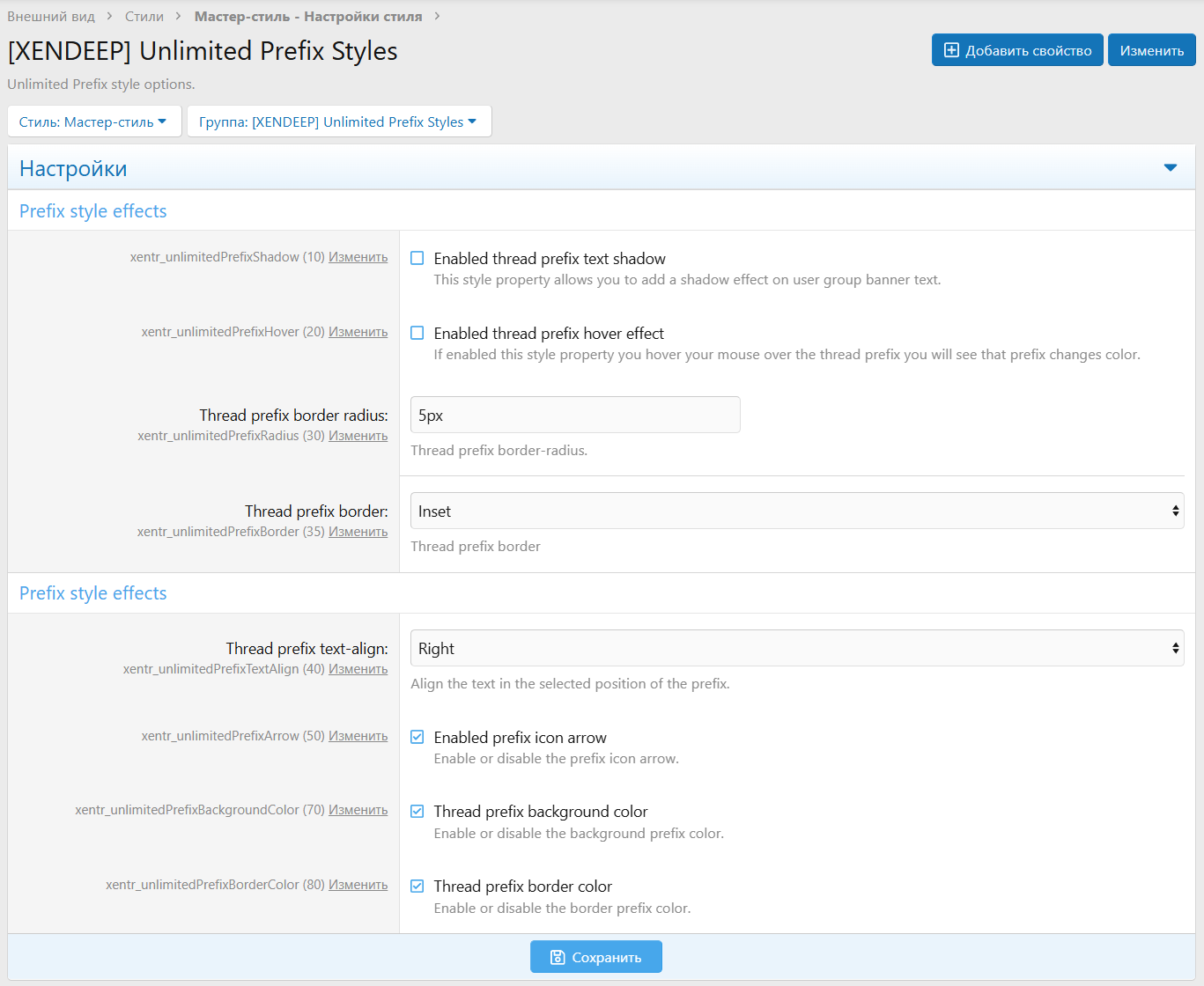Click Изменить link for xentr_unlimitedPrefixBackgroundColor

tap(358, 810)
